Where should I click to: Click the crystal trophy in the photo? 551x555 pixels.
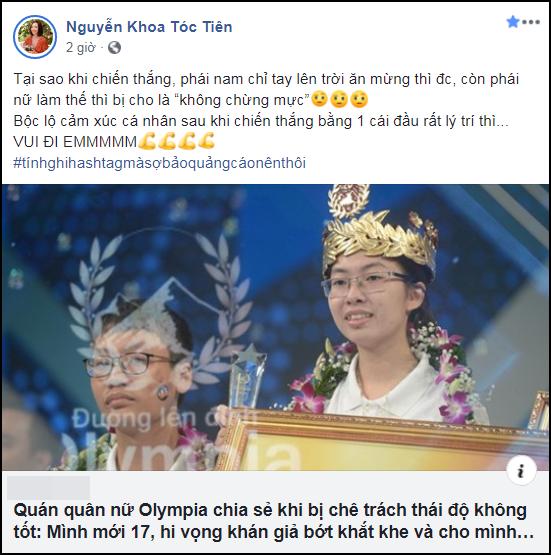click(x=247, y=377)
